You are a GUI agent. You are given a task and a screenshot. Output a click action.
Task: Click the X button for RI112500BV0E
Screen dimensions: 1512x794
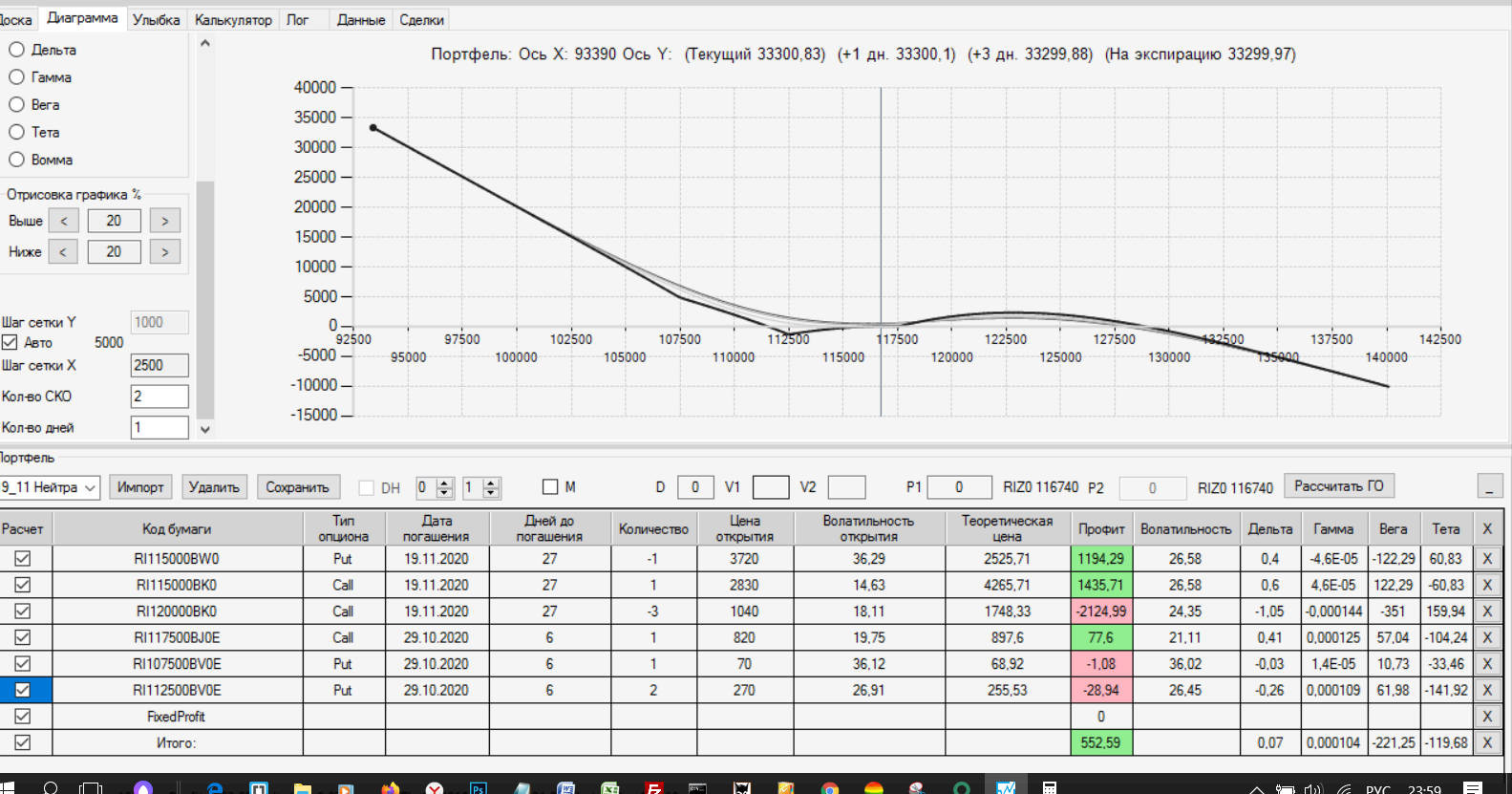(x=1487, y=690)
